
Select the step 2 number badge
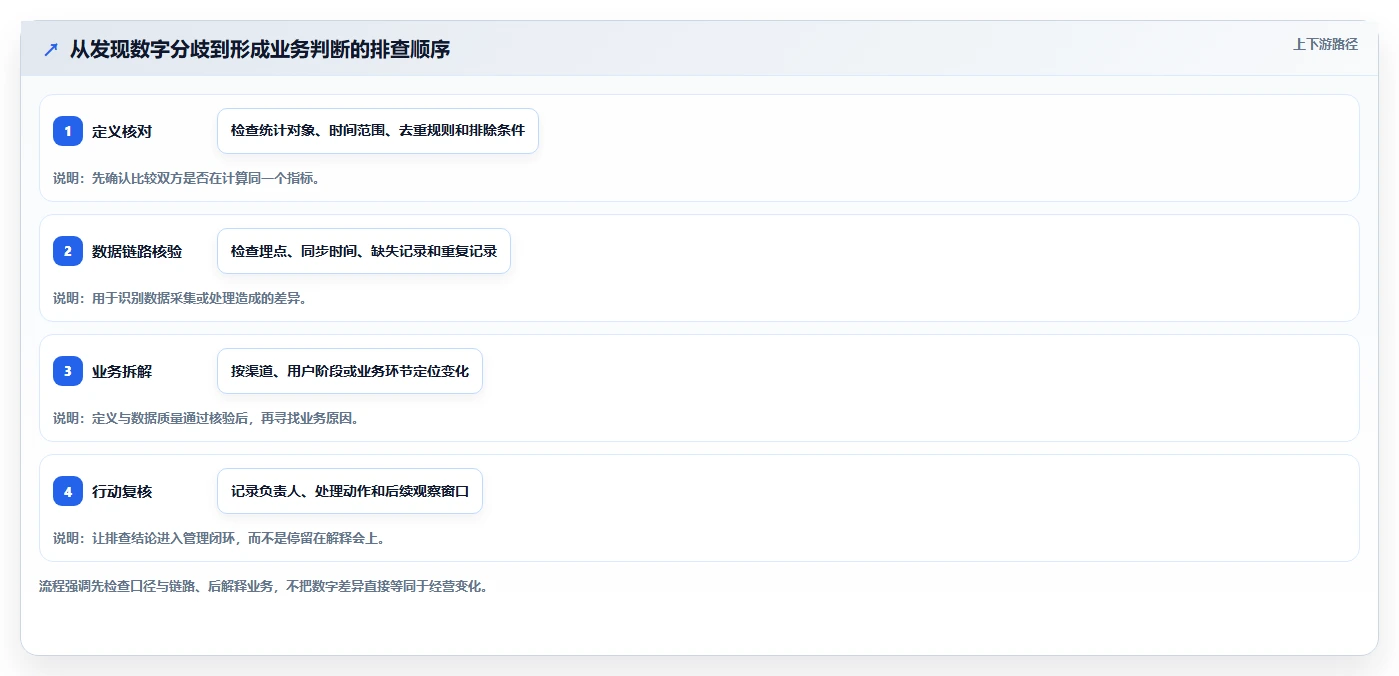[68, 251]
